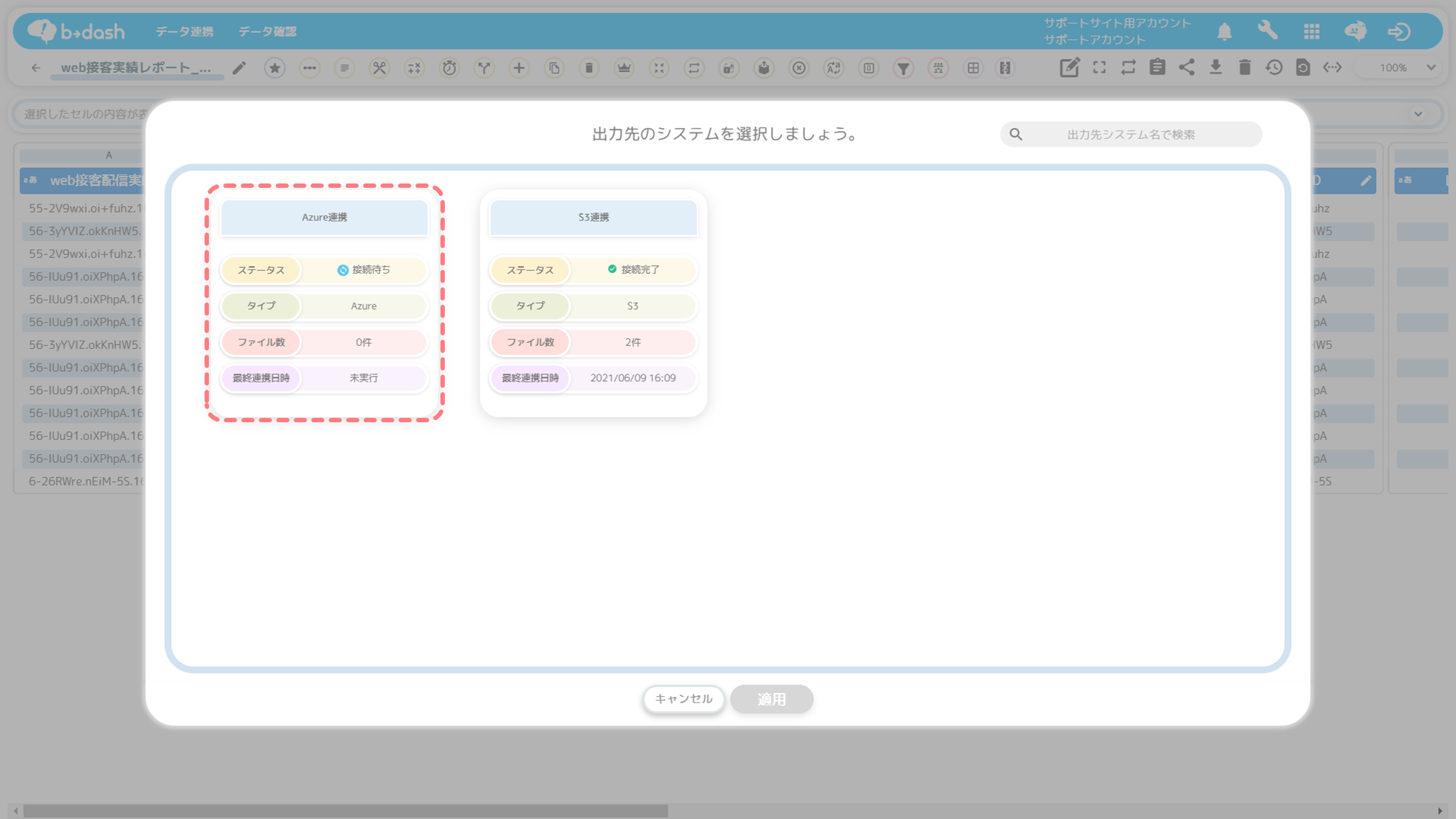This screenshot has width=1456, height=819.
Task: Expand the cell content bar chevron
Action: [x=1418, y=114]
